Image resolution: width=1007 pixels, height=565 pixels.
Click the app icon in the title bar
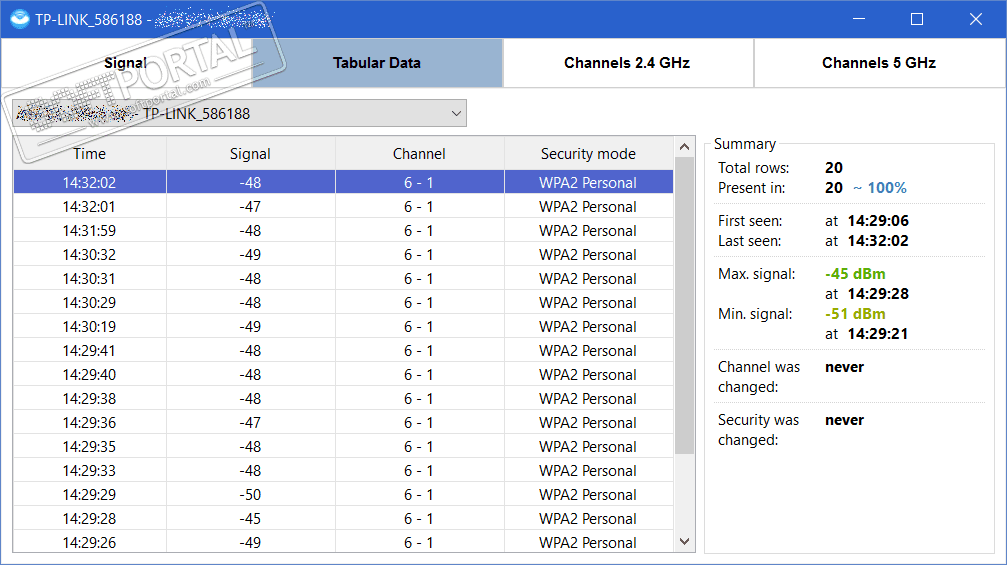point(19,19)
